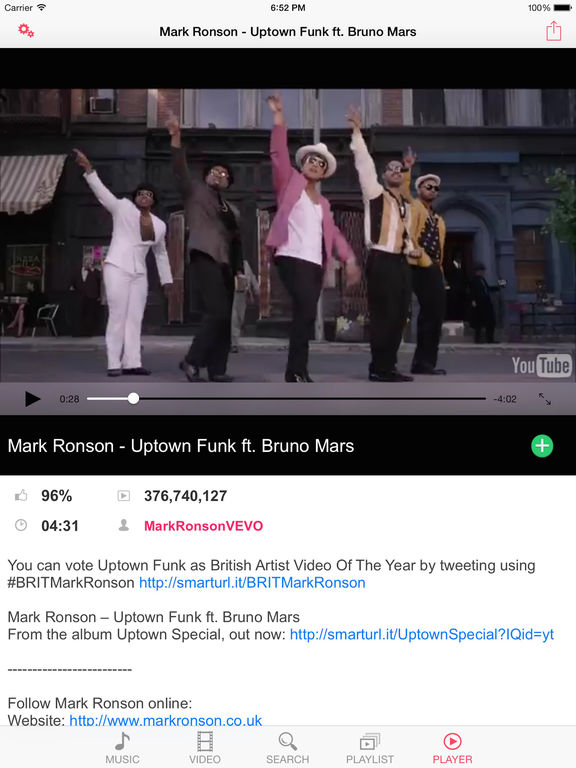Expand video to fullscreen with arrows icon
Viewport: 576px width, 768px height.
[545, 399]
